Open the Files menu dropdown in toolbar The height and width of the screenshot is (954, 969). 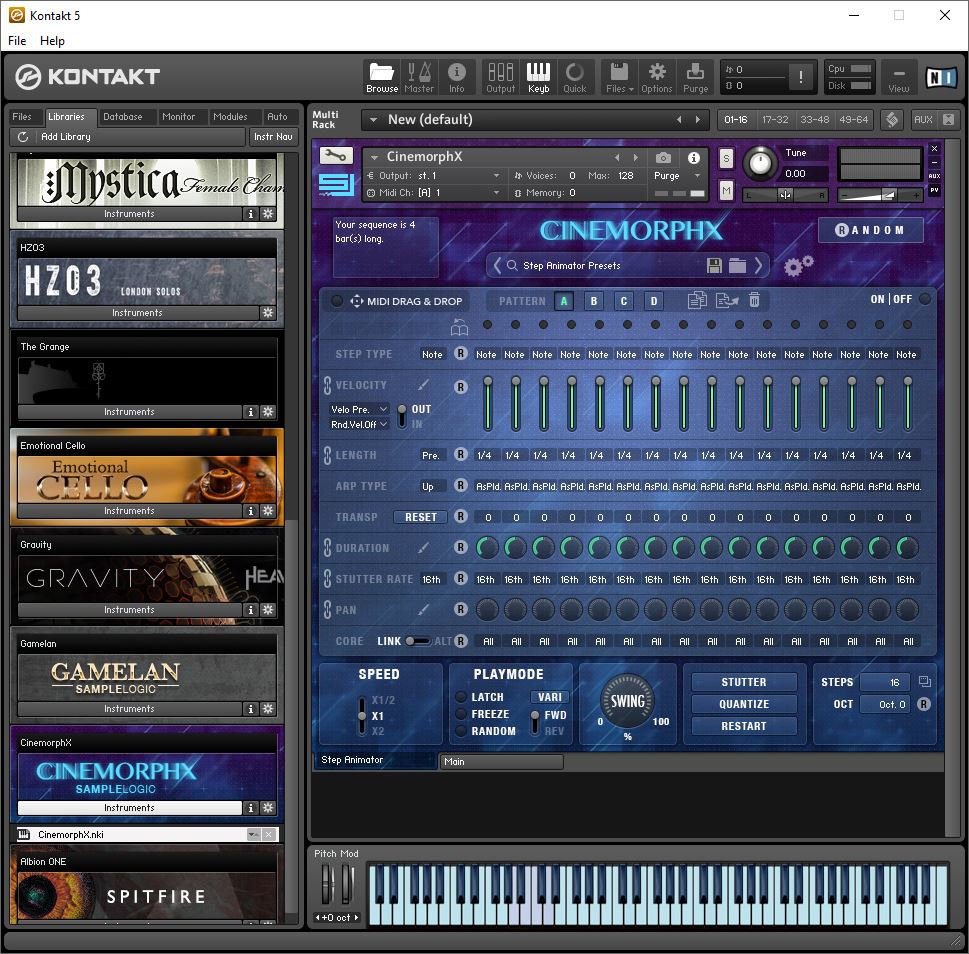[x=620, y=77]
